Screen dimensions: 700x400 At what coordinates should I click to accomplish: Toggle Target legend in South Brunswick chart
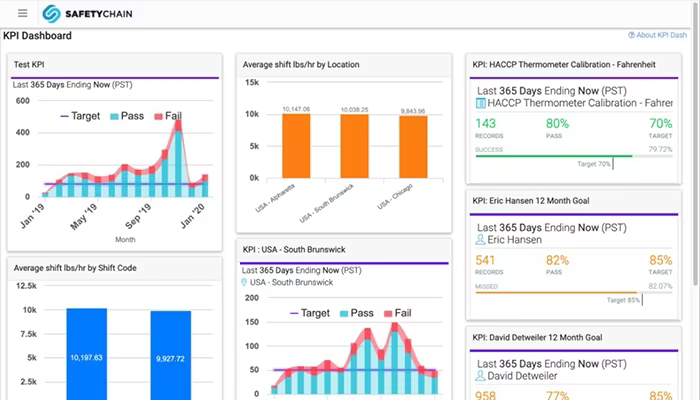(310, 313)
